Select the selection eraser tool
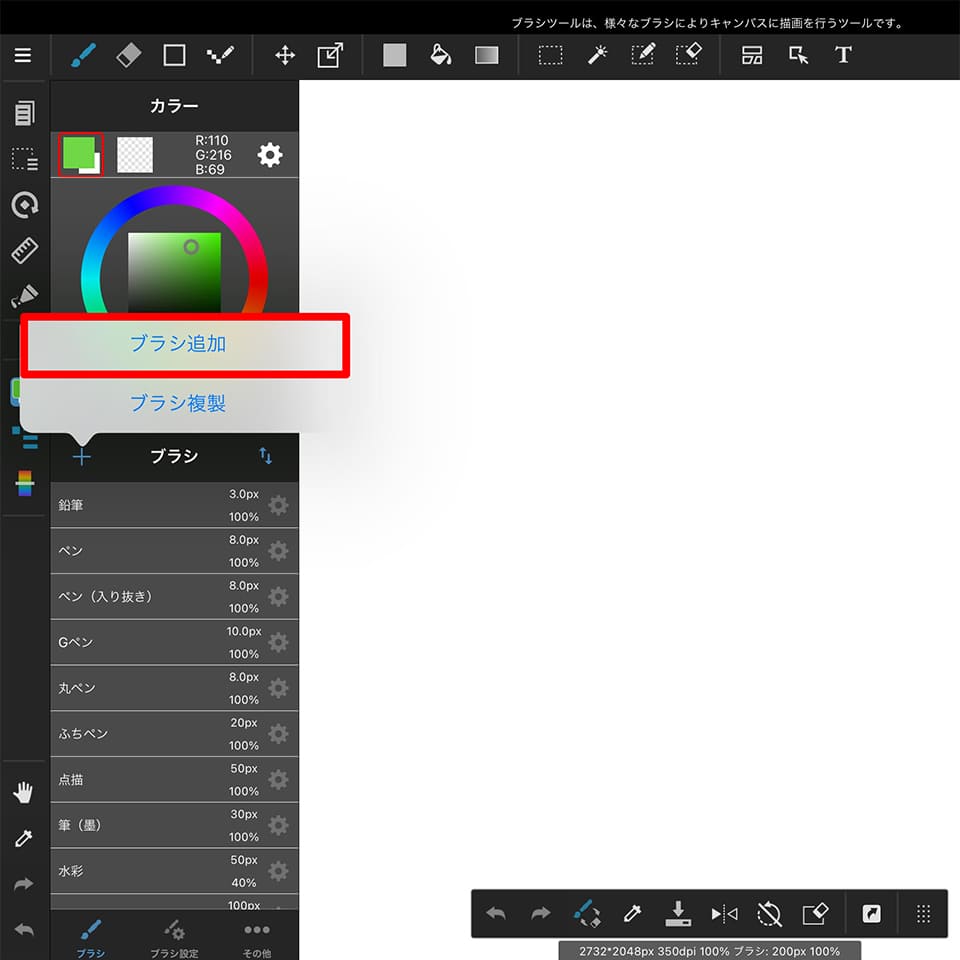 pos(689,54)
